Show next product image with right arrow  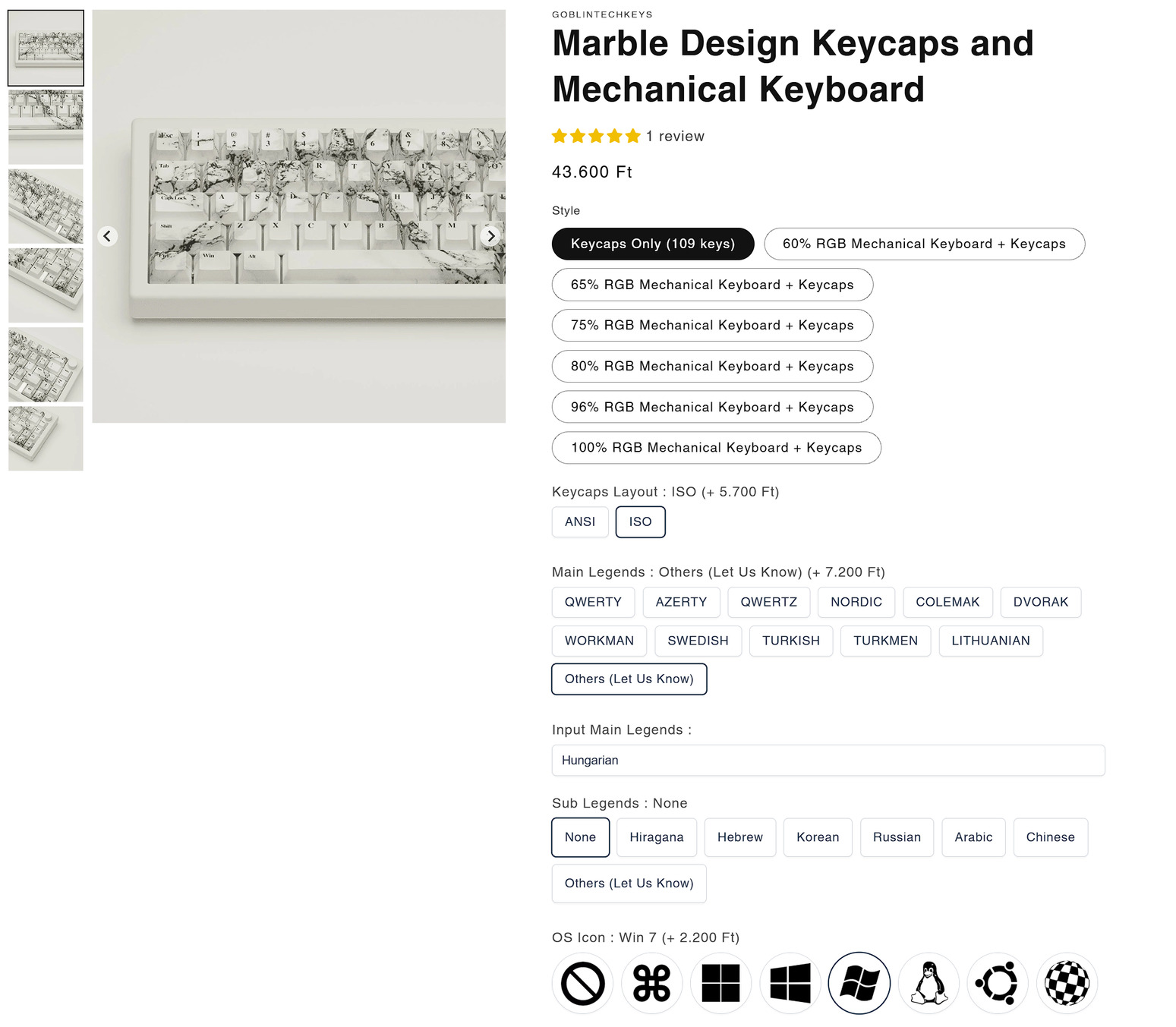point(491,236)
